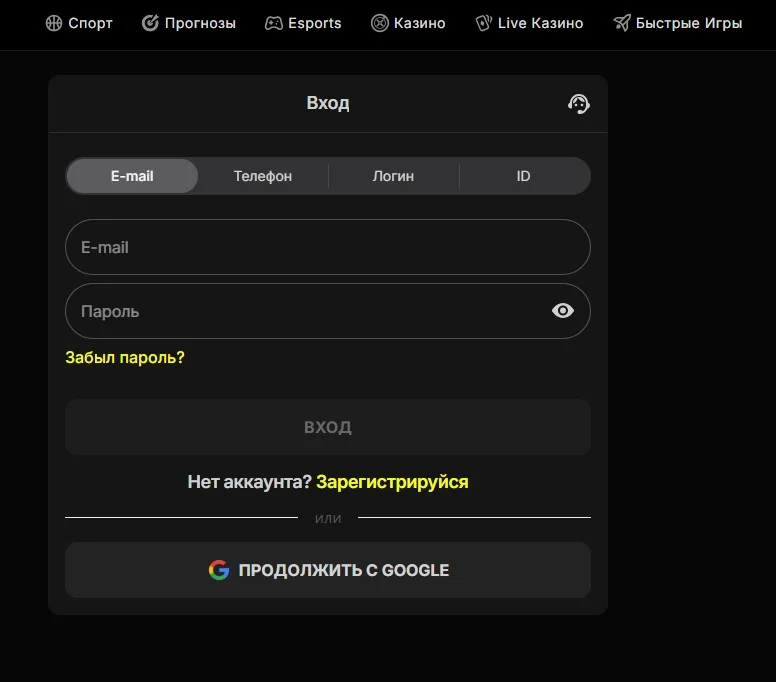Click the Казино chip icon
This screenshot has width=776, height=682.
coord(380,23)
